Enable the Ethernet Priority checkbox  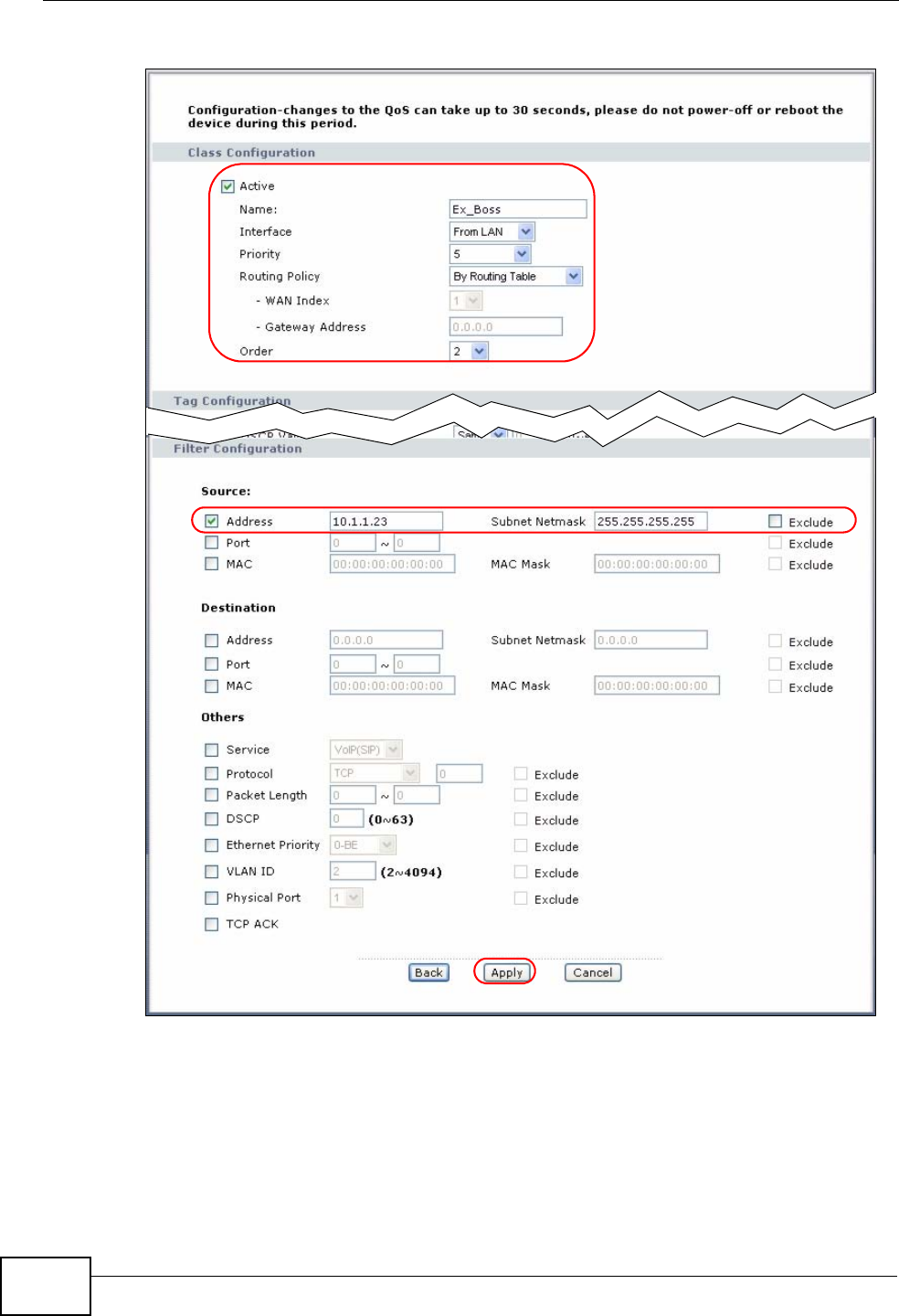coord(212,845)
